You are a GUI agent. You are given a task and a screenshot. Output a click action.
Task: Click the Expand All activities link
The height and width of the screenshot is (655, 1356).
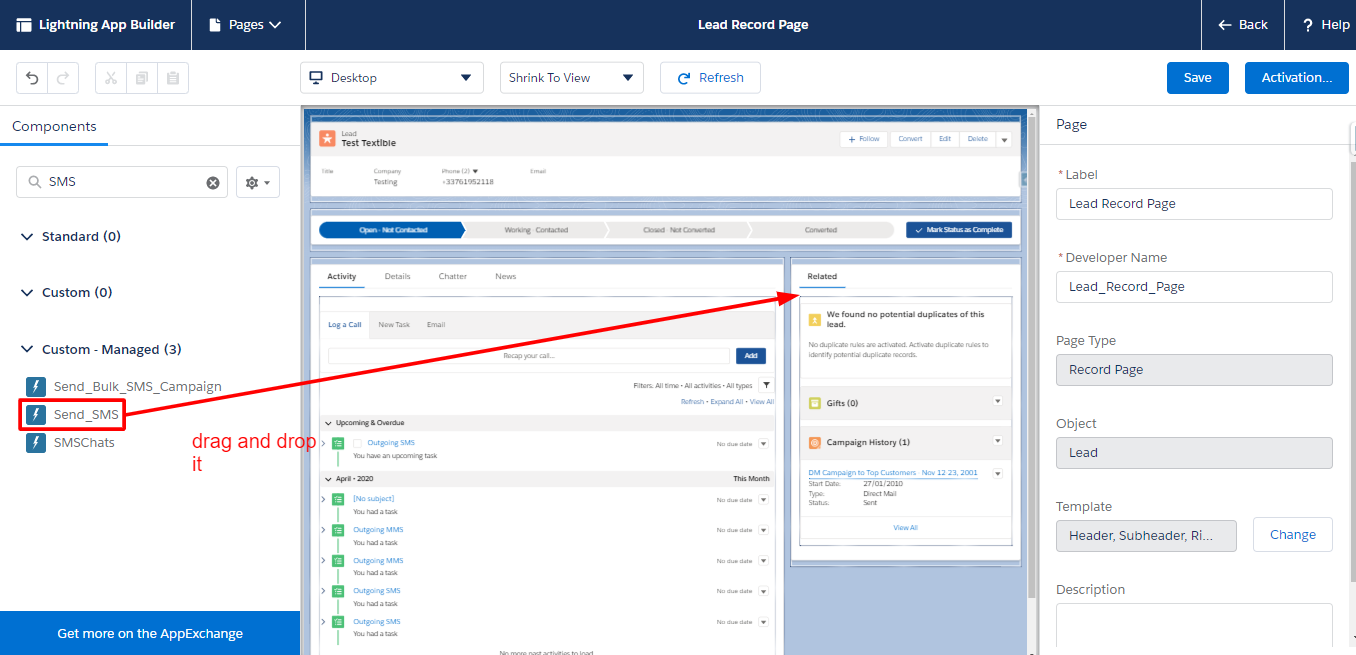[x=728, y=401]
